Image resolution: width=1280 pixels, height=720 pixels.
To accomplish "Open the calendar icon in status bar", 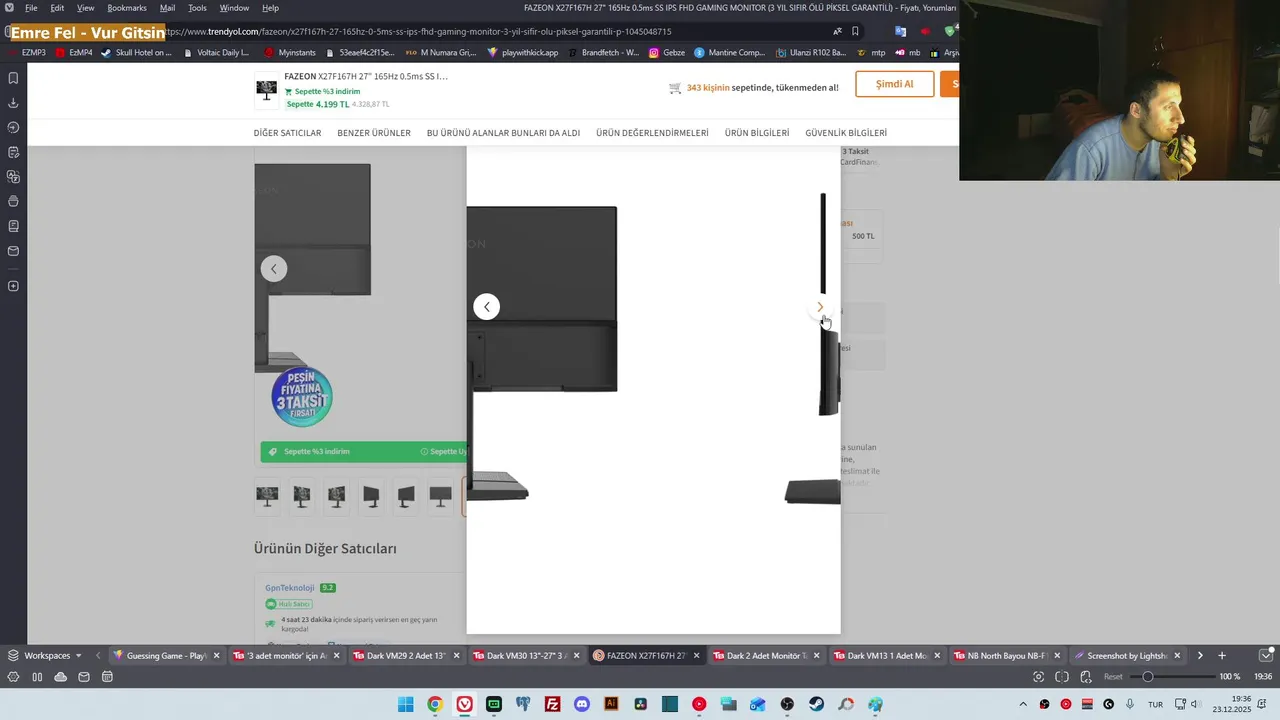I will click(x=107, y=677).
